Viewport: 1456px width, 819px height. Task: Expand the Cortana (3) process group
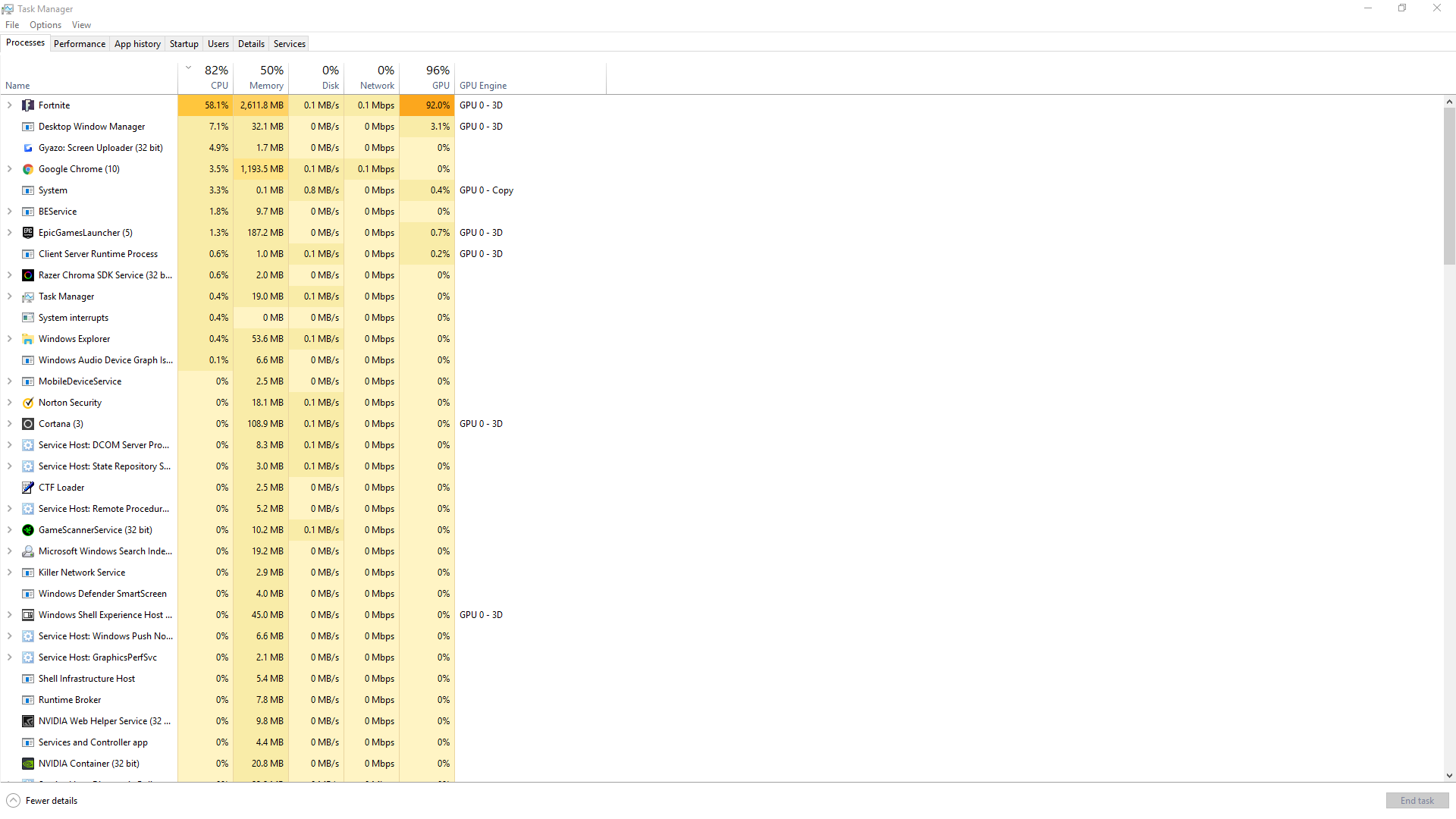point(9,424)
